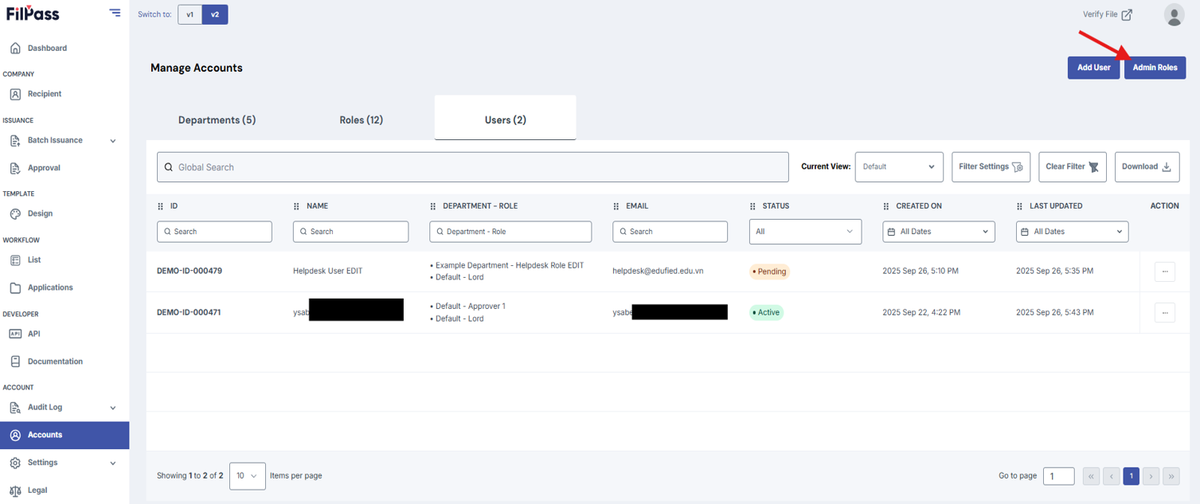Open the user profile avatar
Image resolution: width=1200 pixels, height=504 pixels.
[x=1175, y=14]
